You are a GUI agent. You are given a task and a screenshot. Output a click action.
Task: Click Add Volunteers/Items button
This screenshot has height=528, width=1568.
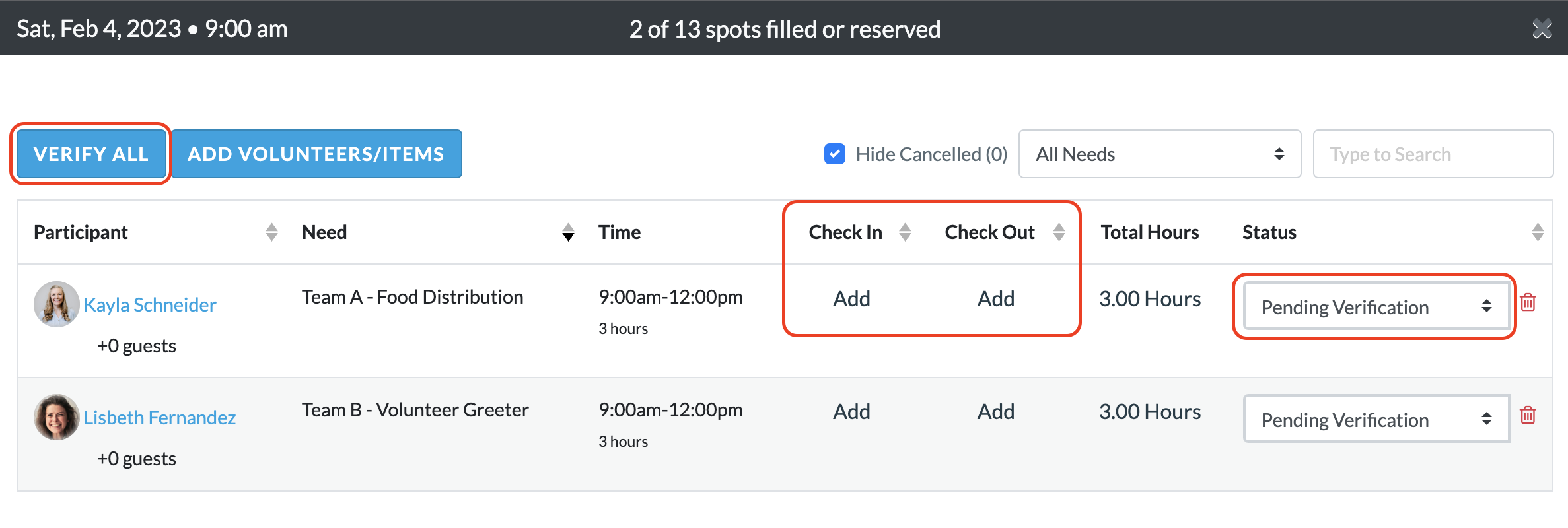click(316, 154)
